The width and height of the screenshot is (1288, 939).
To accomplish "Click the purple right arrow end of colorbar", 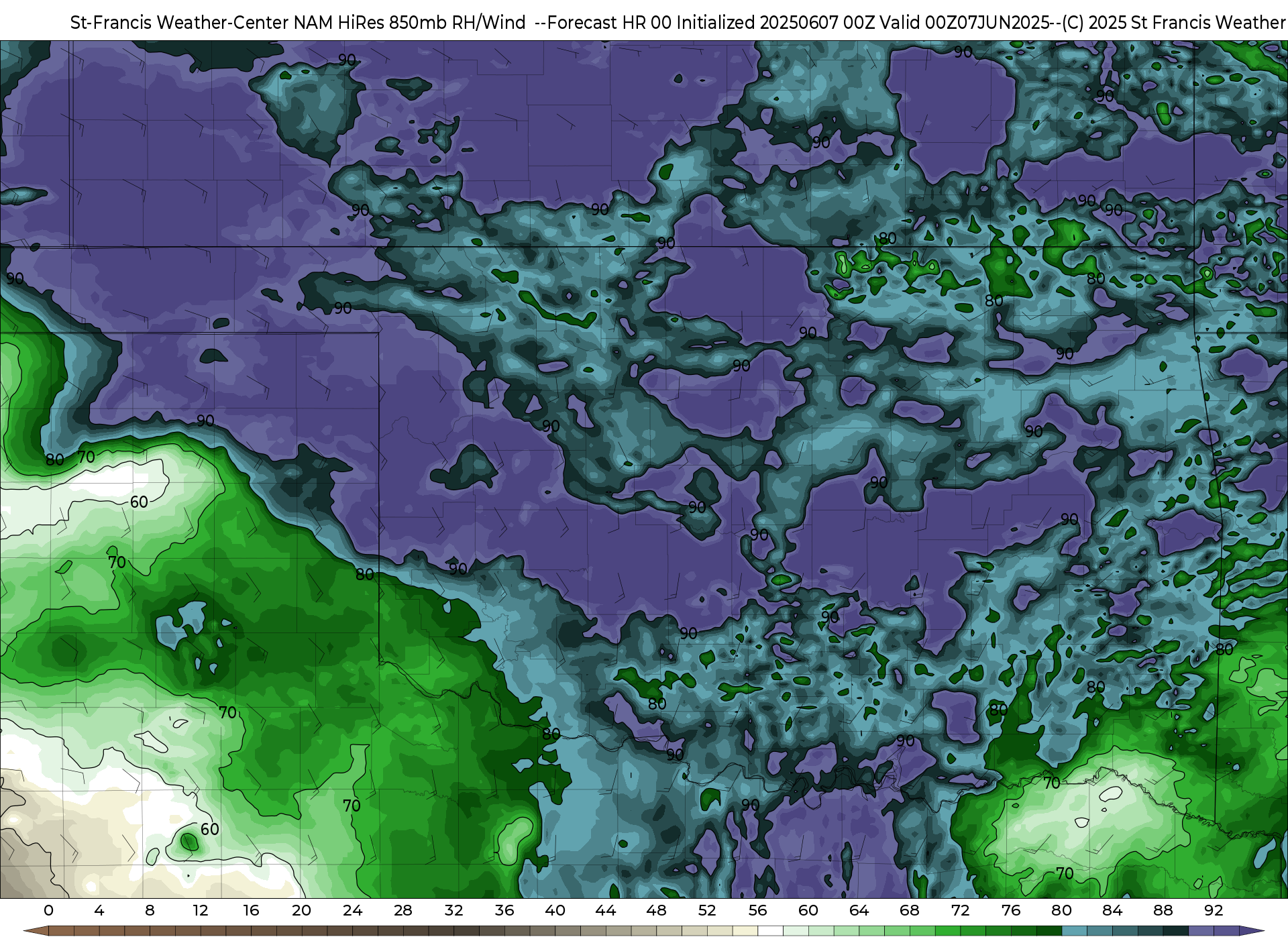I will tap(1252, 931).
